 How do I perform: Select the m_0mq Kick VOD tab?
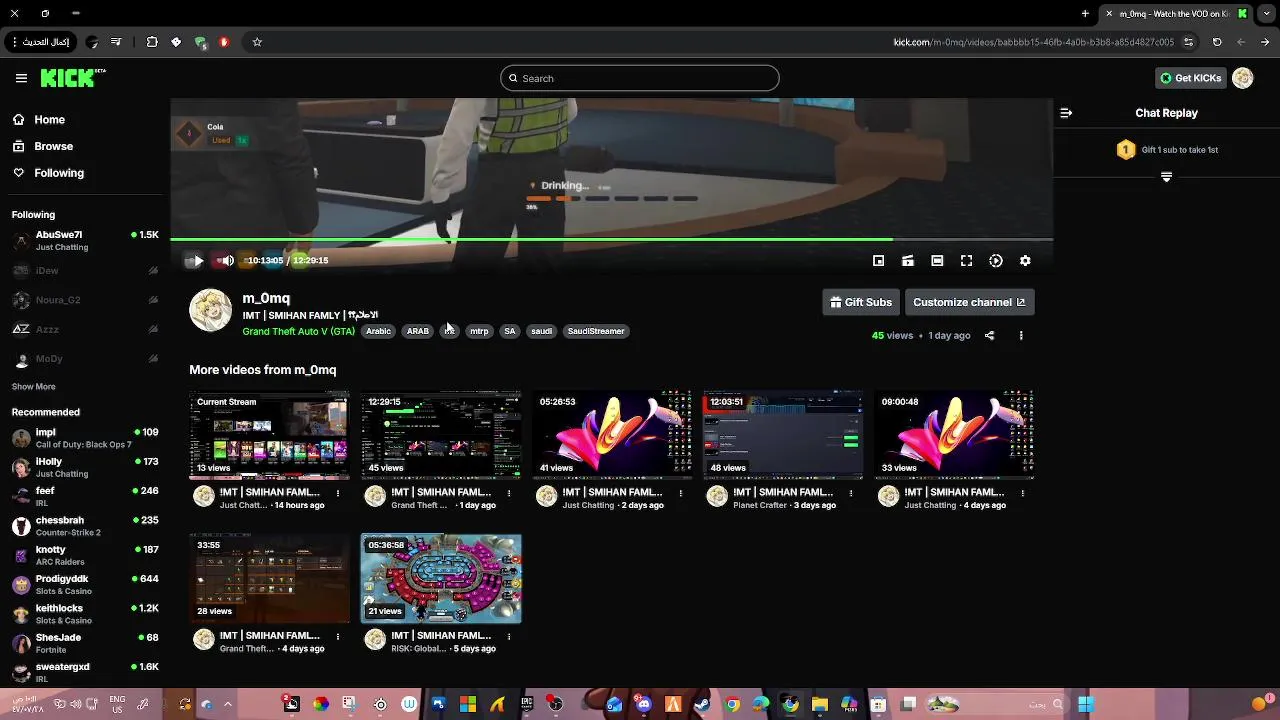(1176, 13)
